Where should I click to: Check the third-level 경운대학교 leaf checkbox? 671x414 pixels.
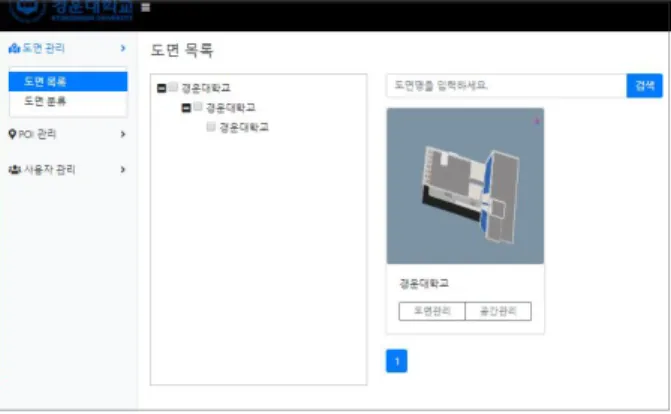pos(211,126)
